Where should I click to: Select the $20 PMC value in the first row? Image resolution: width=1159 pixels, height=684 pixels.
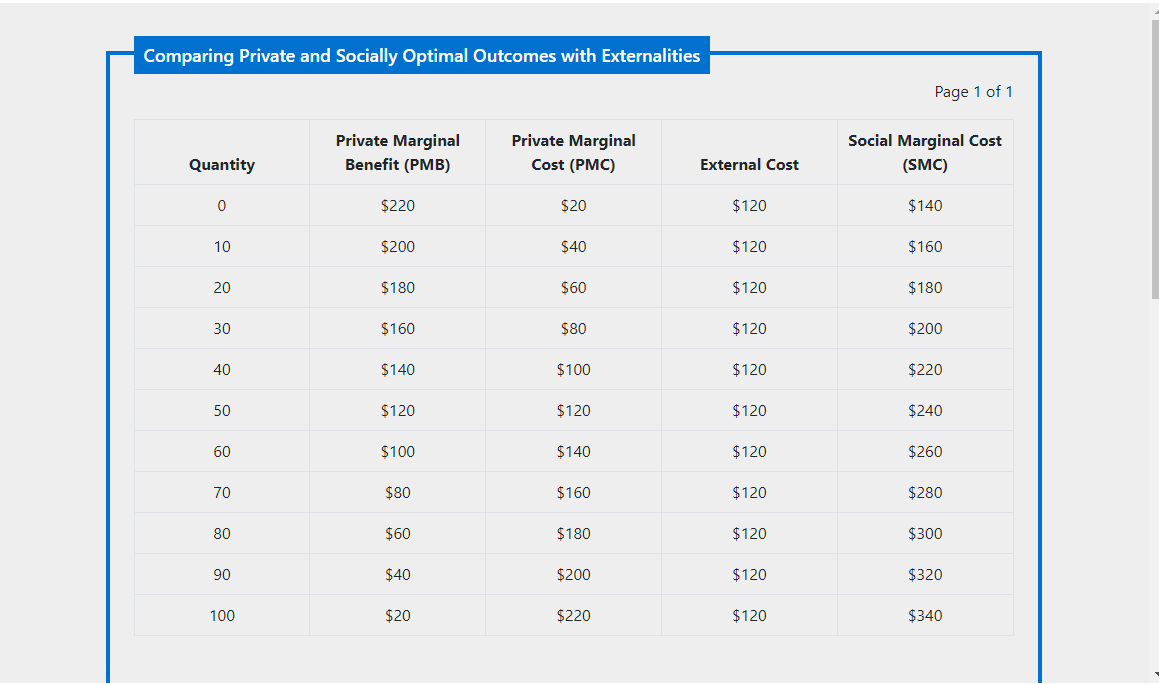click(x=573, y=205)
